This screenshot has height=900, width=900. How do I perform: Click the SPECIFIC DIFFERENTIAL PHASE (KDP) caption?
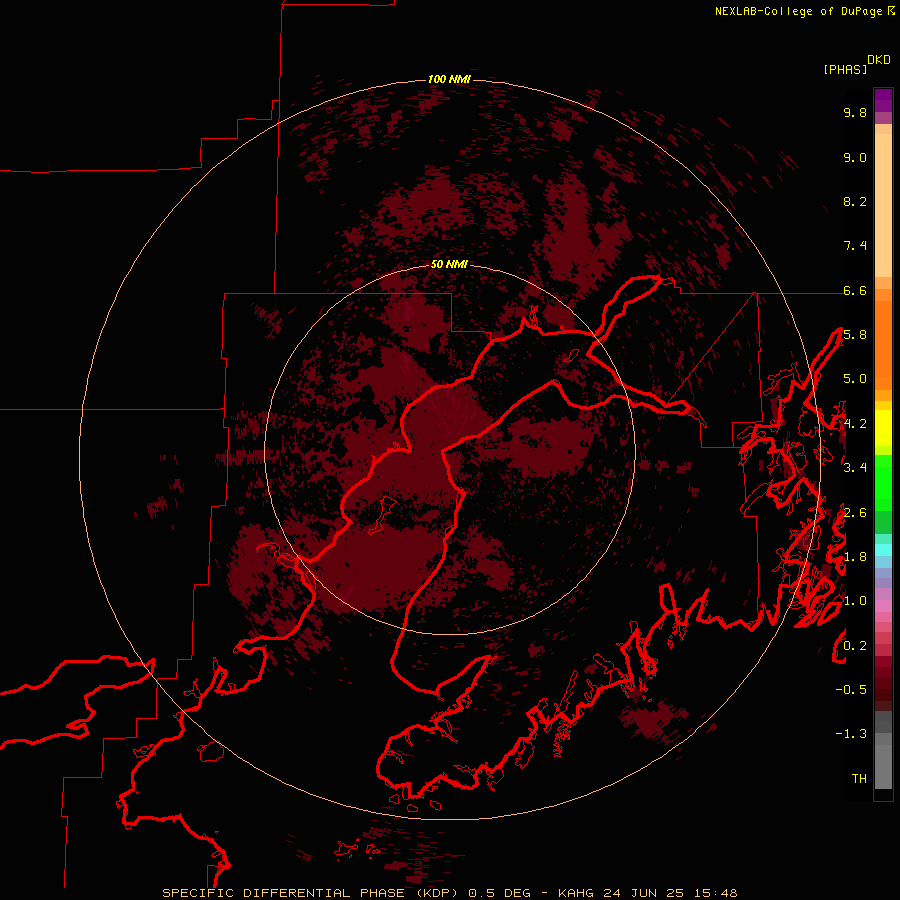click(310, 893)
